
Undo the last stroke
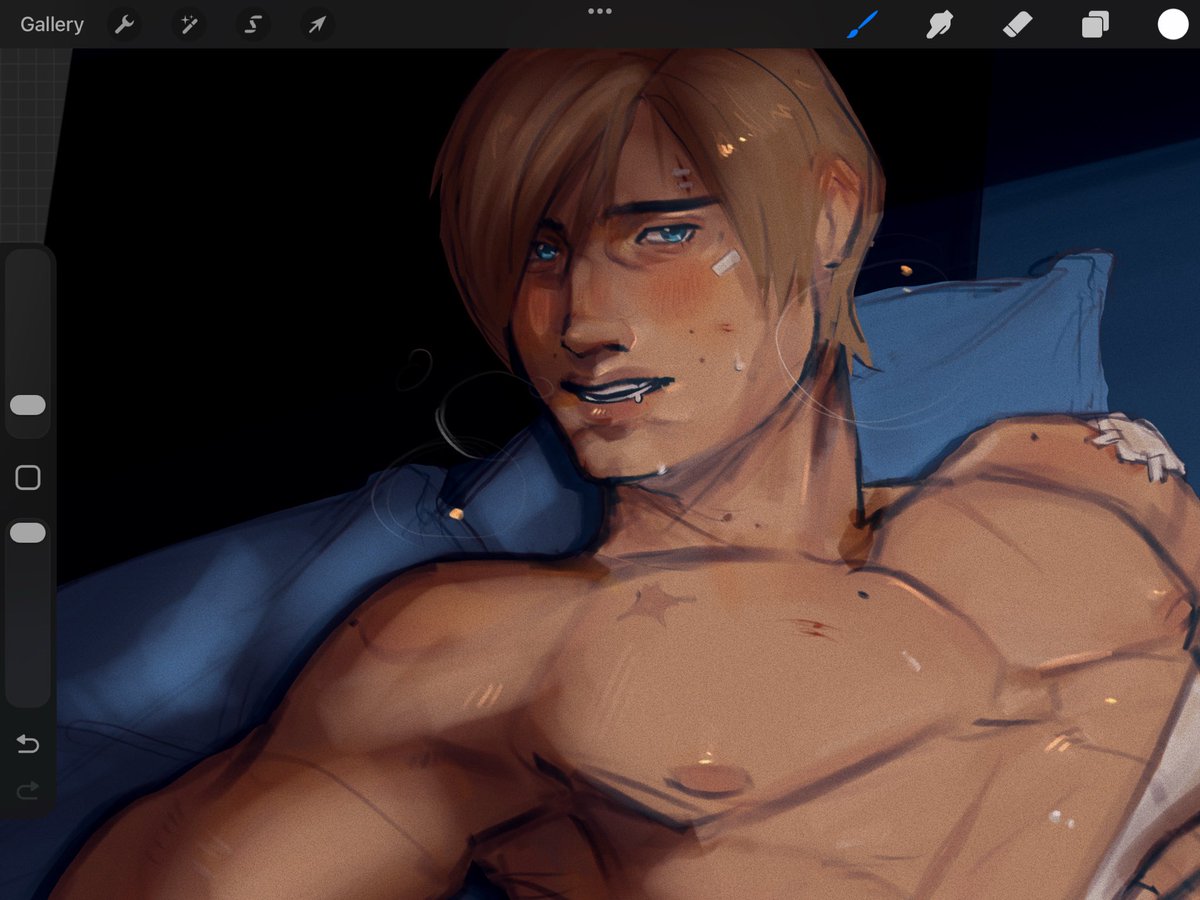pyautogui.click(x=28, y=744)
